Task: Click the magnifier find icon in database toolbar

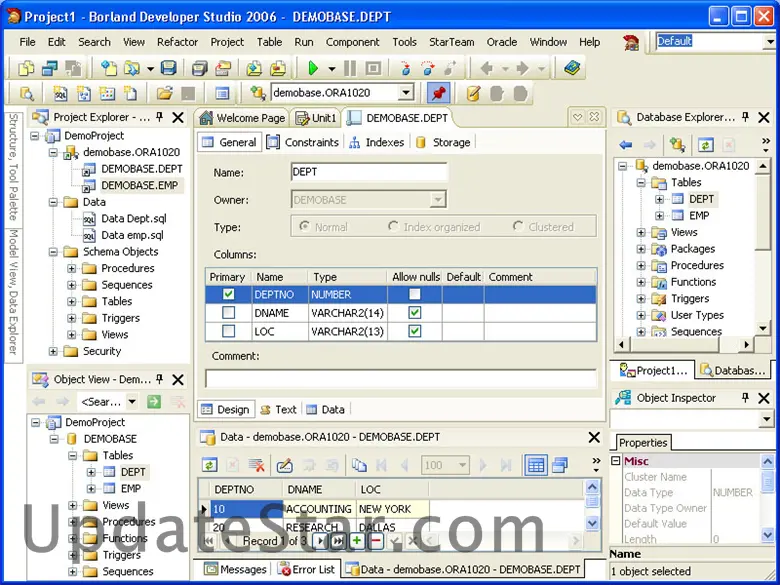Action: click(x=26, y=93)
